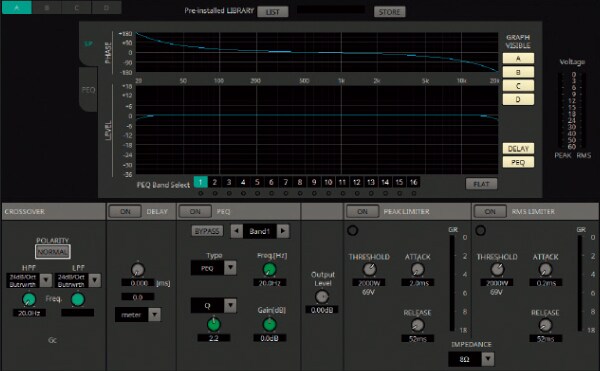Go to previous PEQ band arrow
The height and width of the screenshot is (371, 600).
click(x=236, y=231)
